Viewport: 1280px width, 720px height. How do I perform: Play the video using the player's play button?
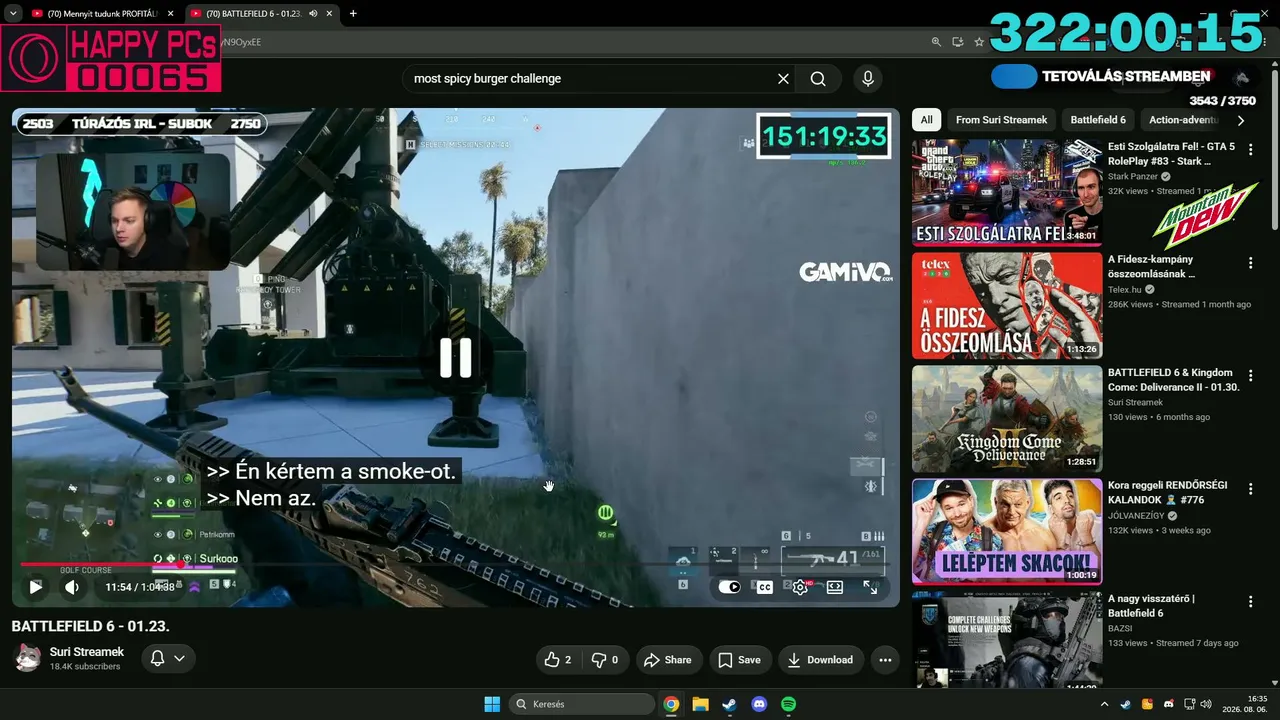35,587
